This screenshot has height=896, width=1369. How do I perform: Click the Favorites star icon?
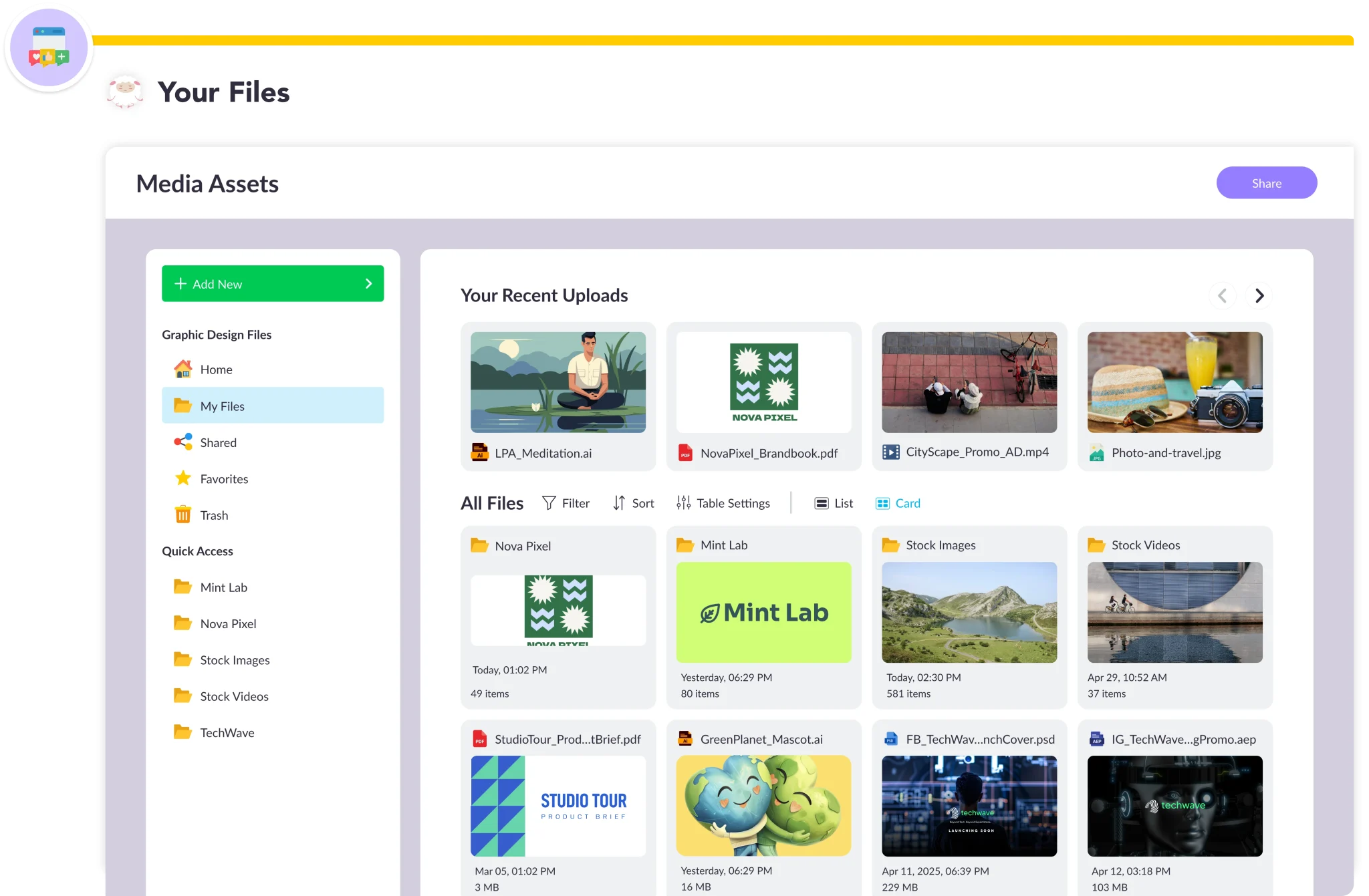click(x=182, y=478)
